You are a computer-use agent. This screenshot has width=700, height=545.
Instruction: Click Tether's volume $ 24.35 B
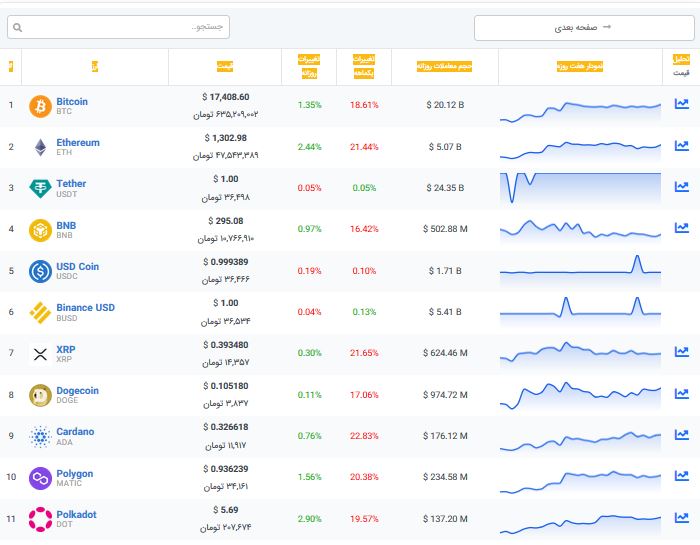pyautogui.click(x=445, y=188)
